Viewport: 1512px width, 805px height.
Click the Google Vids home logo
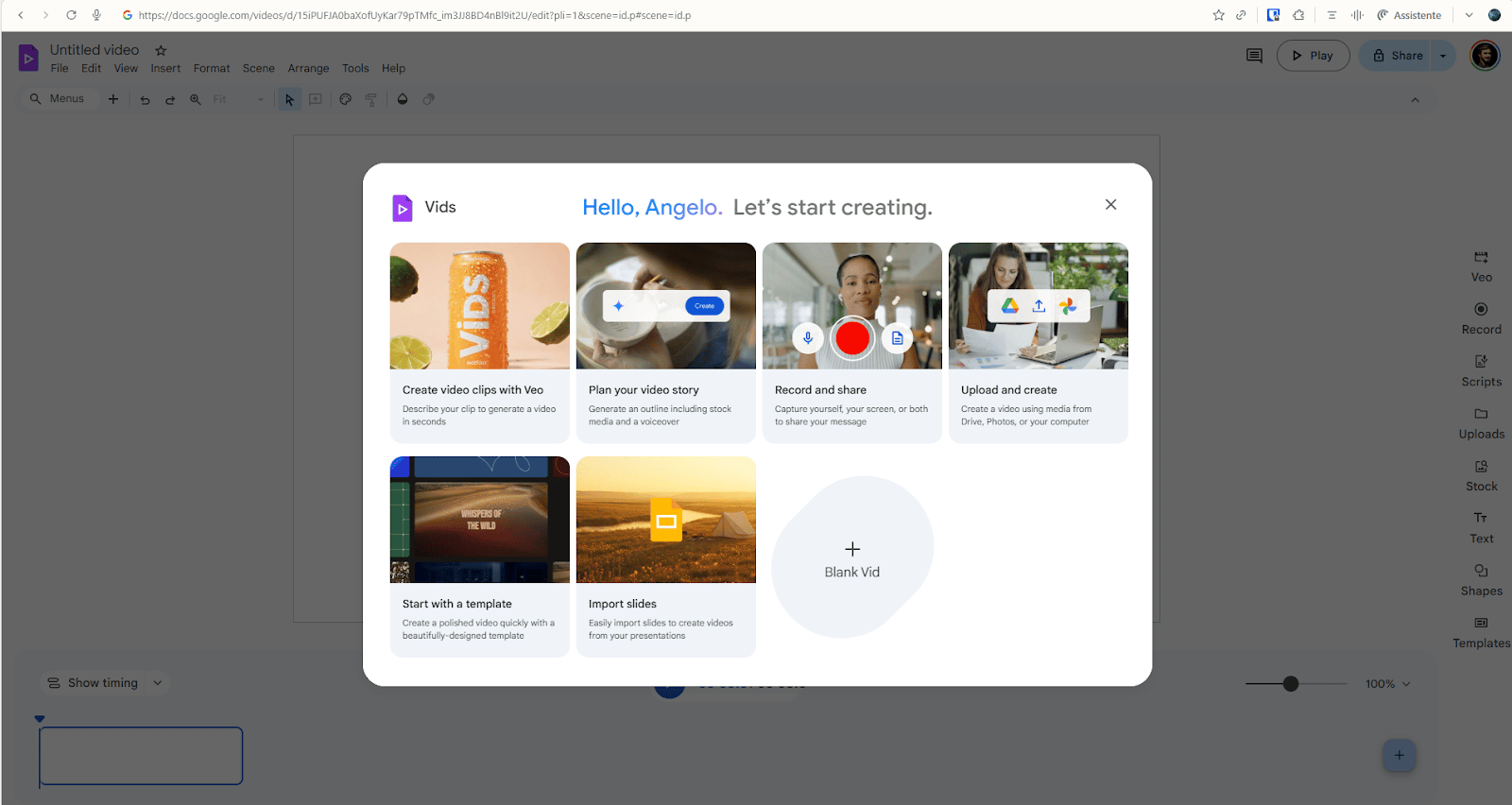click(28, 59)
